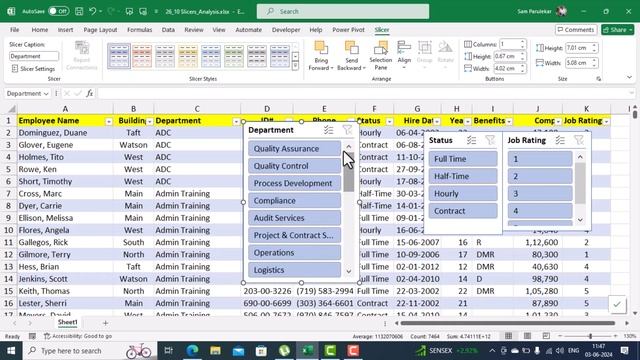
Task: Open the Selection Pane
Action: point(380,56)
